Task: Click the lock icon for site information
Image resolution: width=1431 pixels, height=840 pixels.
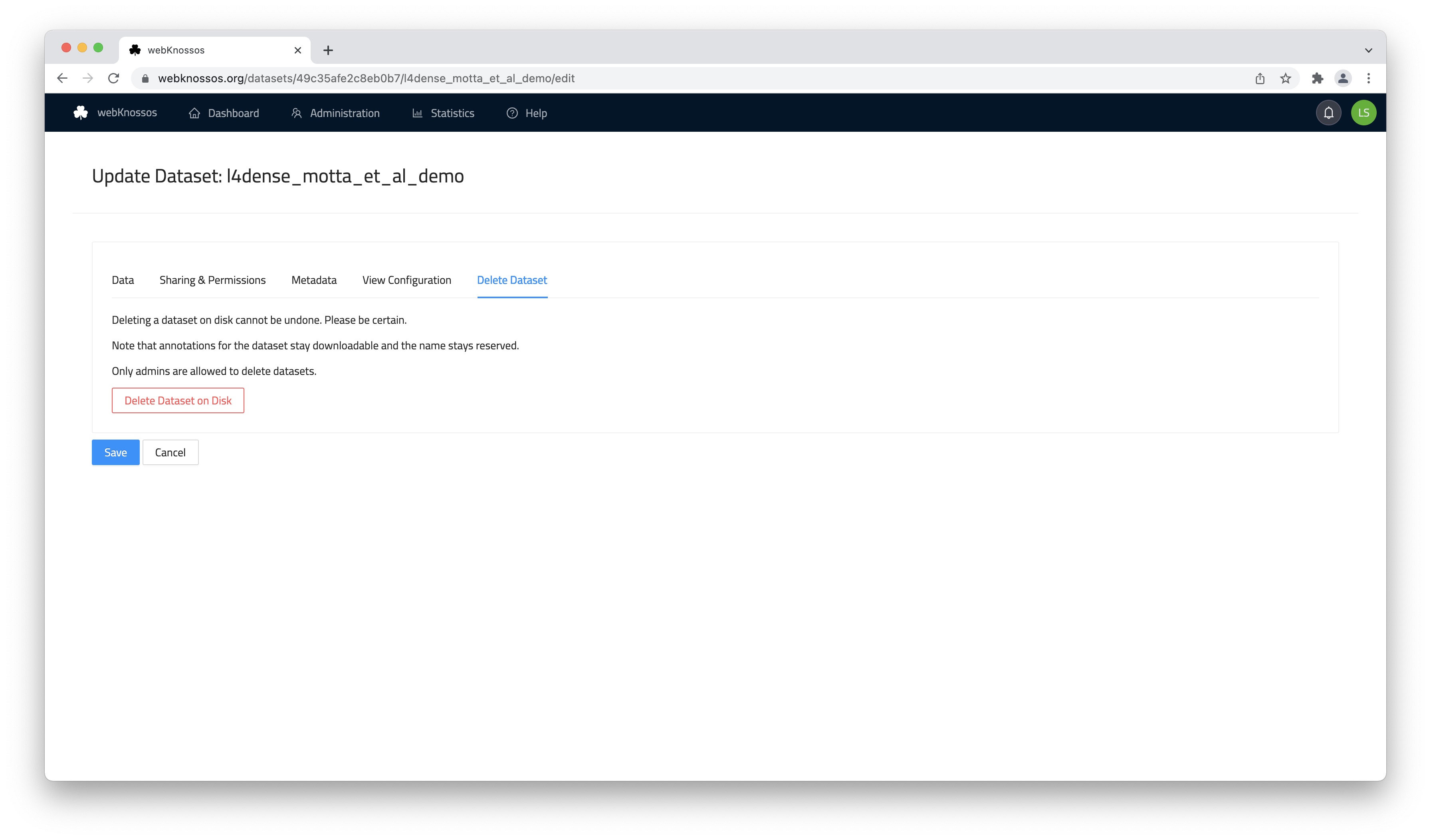Action: click(145, 78)
